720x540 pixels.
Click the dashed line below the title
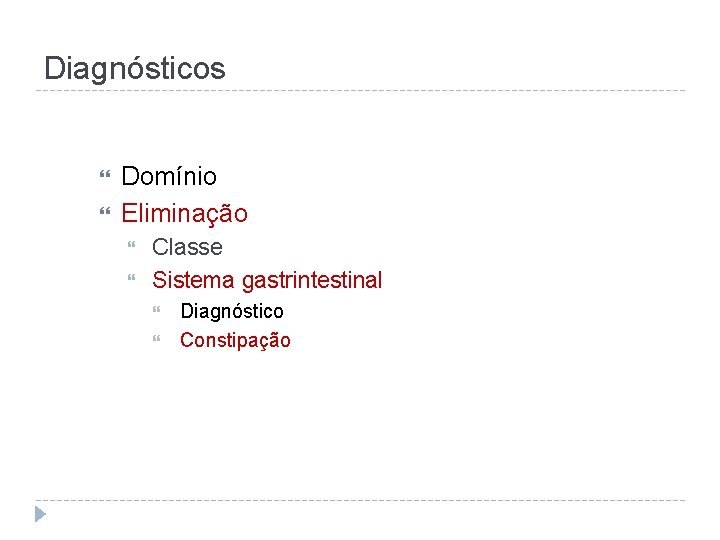(x=360, y=91)
